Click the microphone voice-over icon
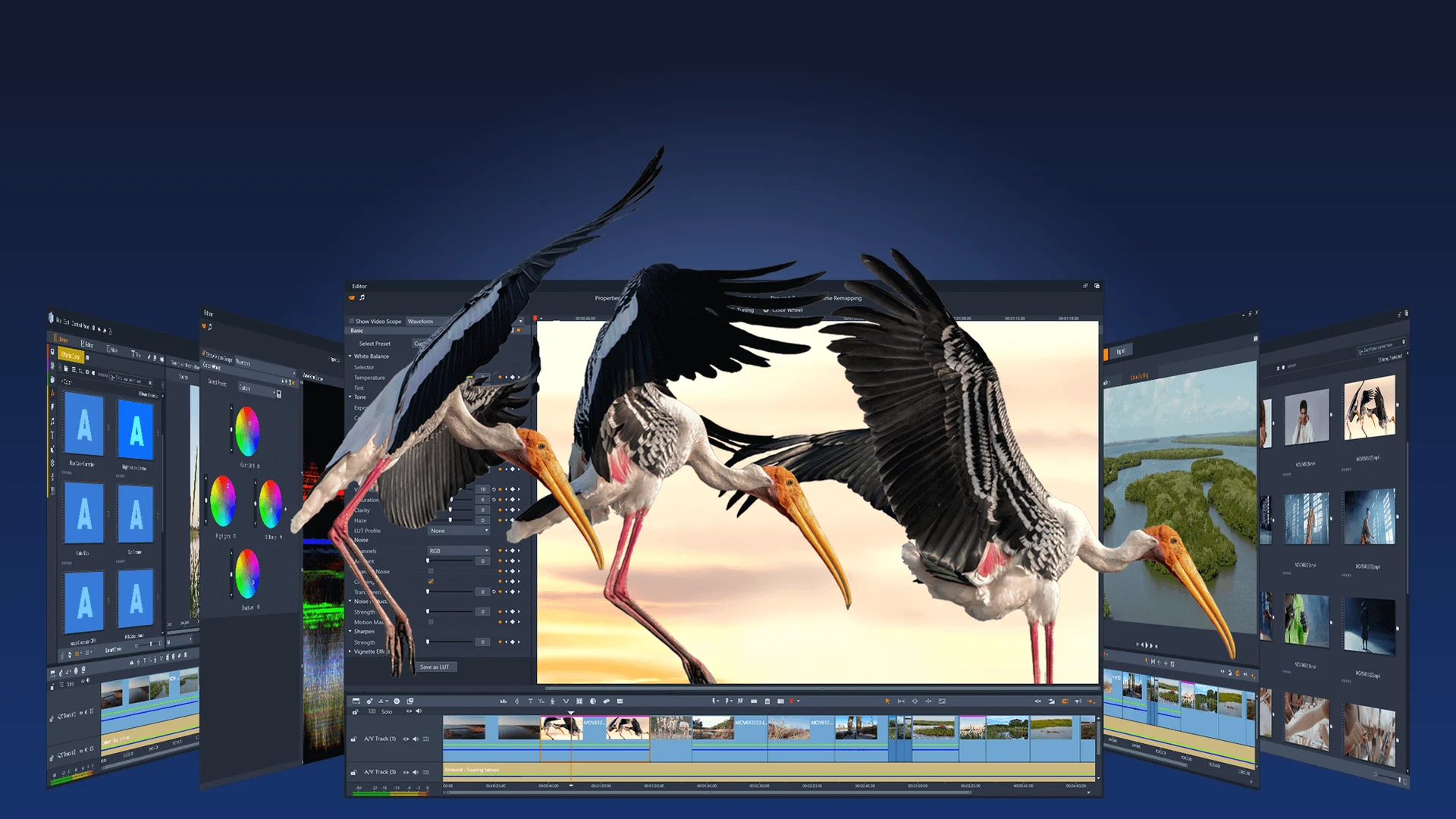 pos(552,701)
